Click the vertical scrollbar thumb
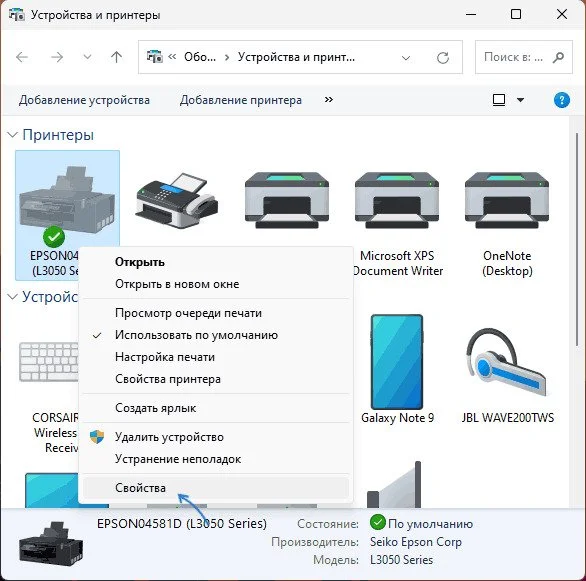Image resolution: width=586 pixels, height=581 pixels. click(578, 239)
